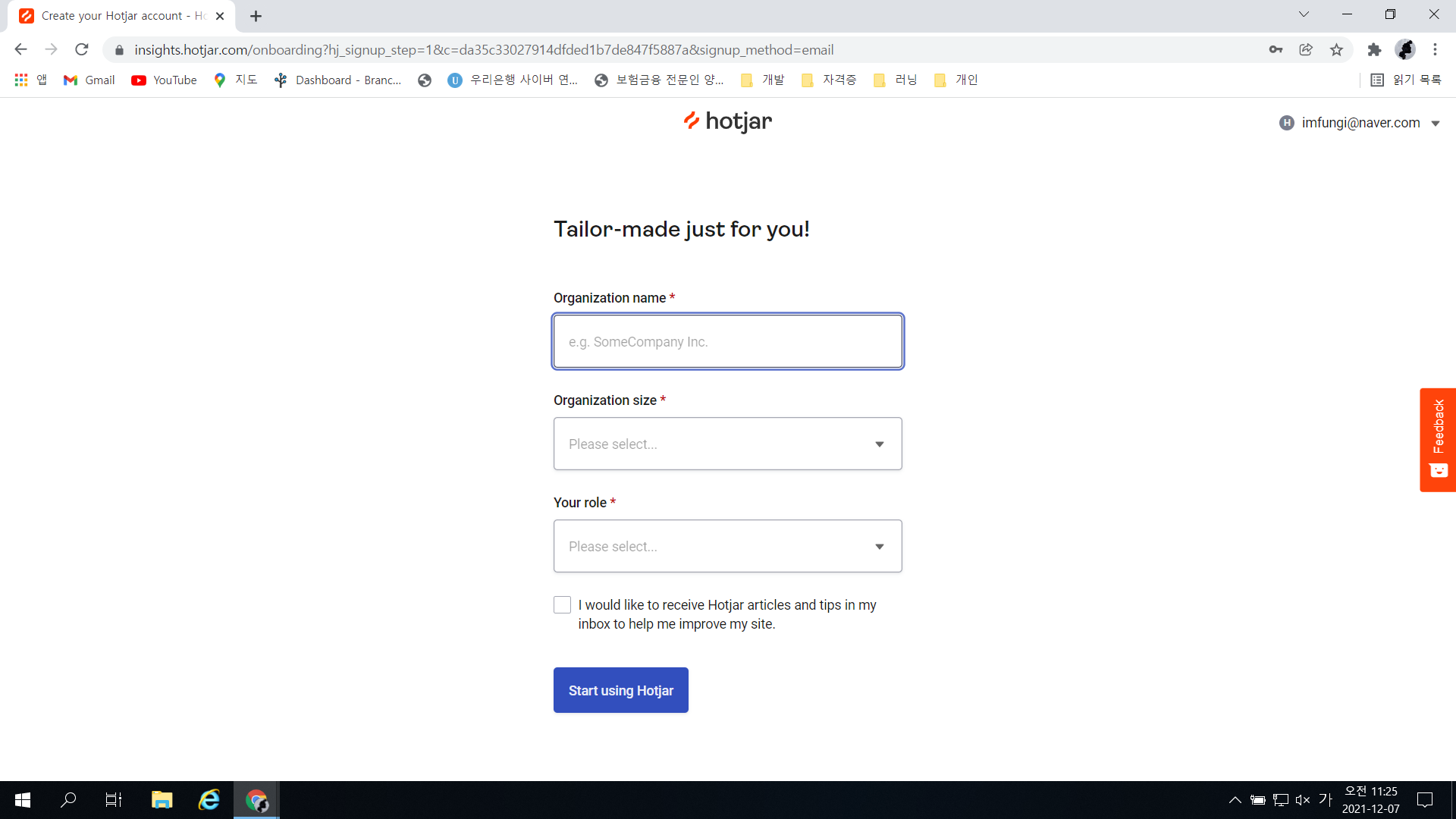The height and width of the screenshot is (819, 1456).
Task: Click the Hotjar logo at top
Action: click(x=727, y=121)
